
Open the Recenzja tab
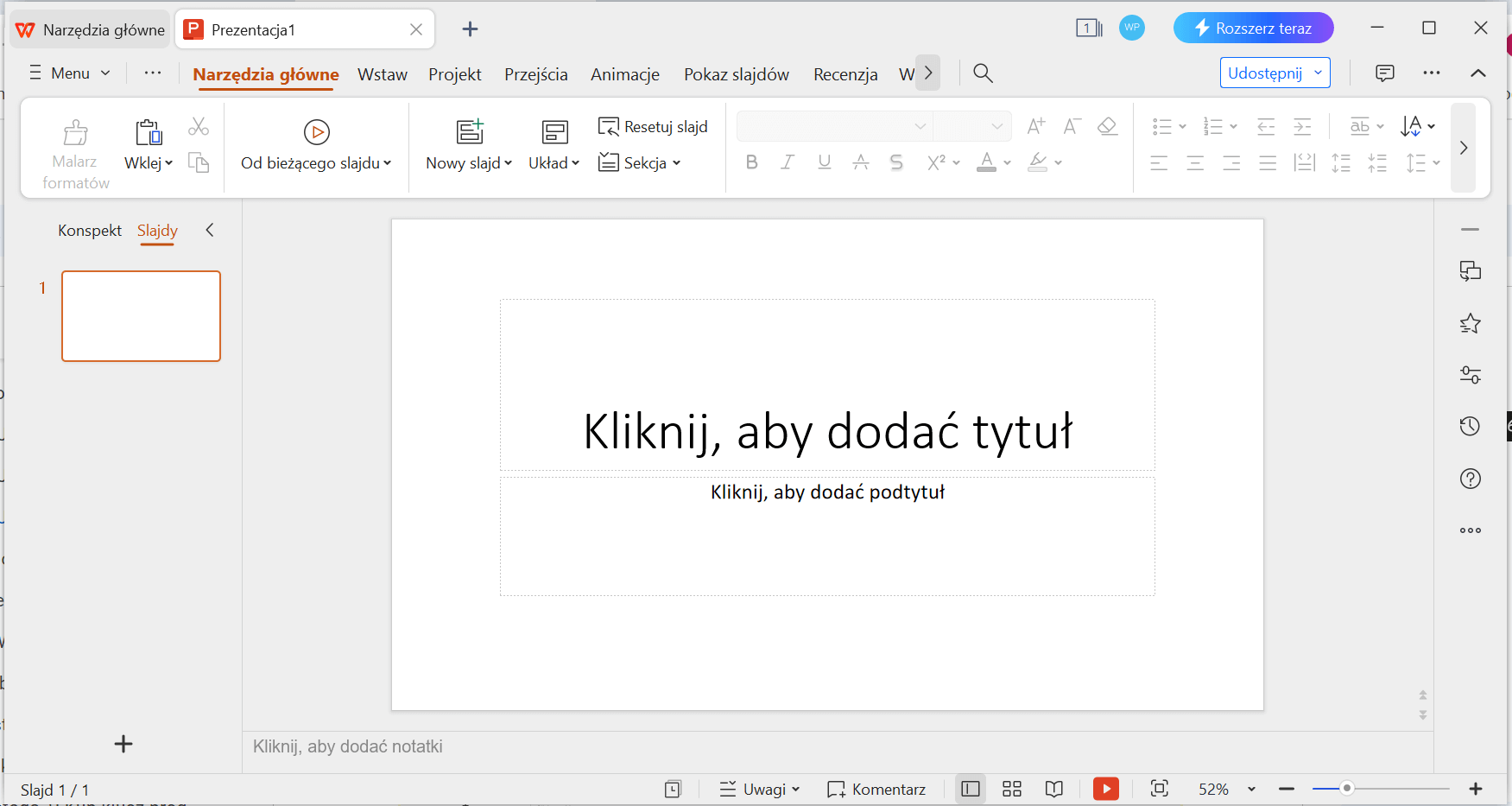pyautogui.click(x=845, y=74)
